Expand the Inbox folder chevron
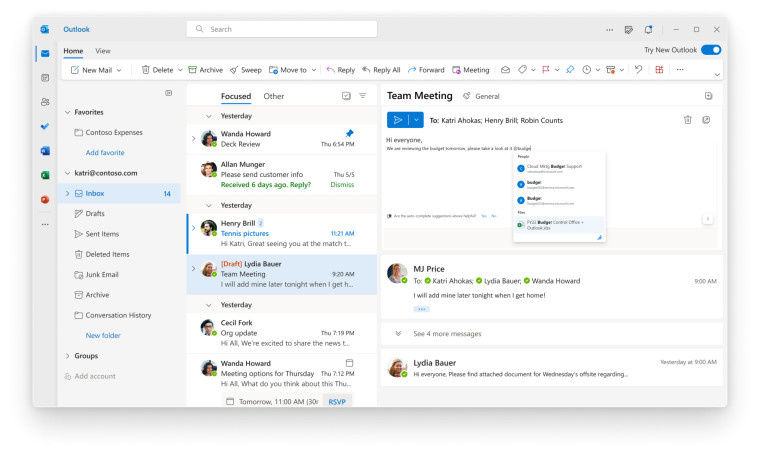 [67, 193]
